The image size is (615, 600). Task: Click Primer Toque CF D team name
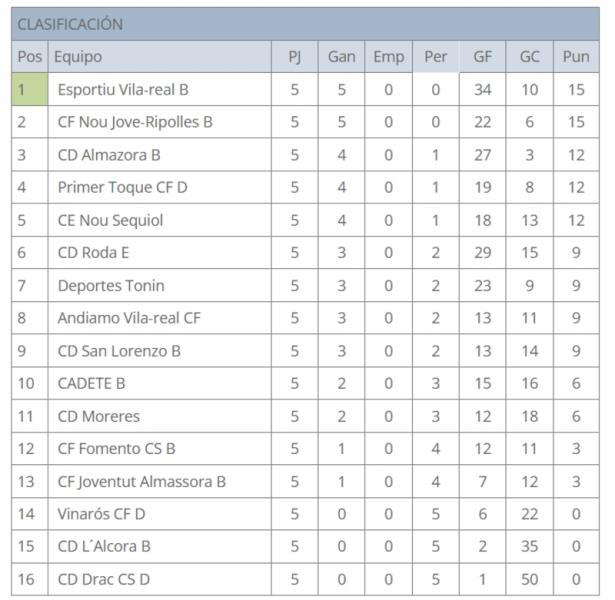(x=122, y=187)
